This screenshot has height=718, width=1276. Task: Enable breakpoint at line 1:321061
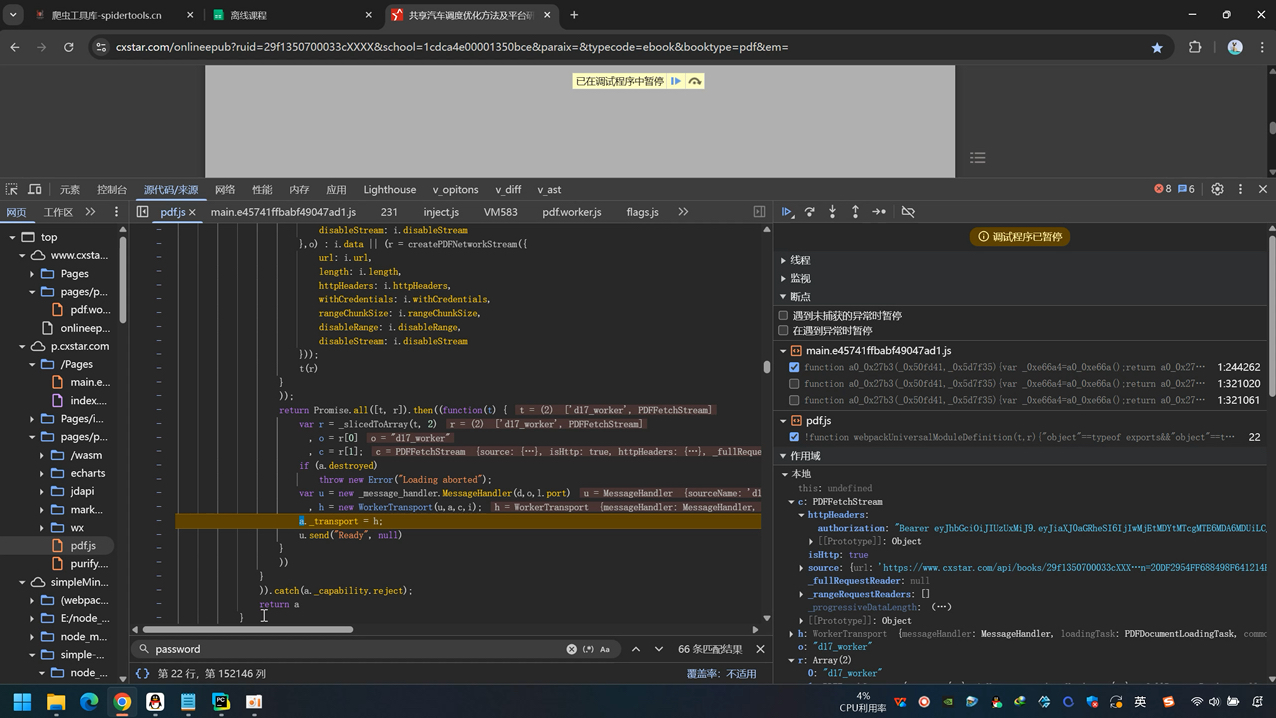tap(794, 400)
